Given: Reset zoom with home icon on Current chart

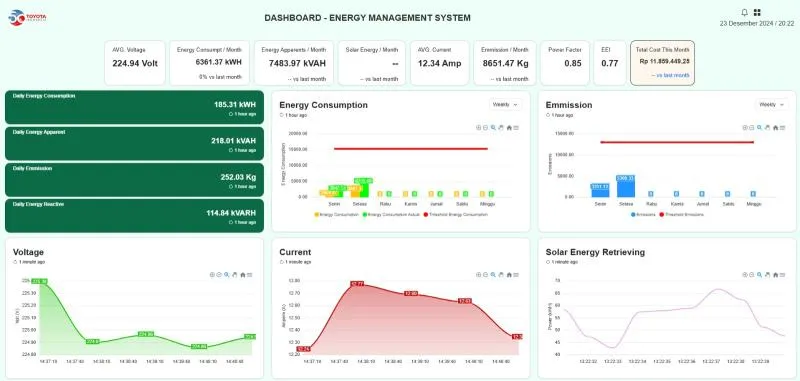Looking at the screenshot, I should click(509, 274).
